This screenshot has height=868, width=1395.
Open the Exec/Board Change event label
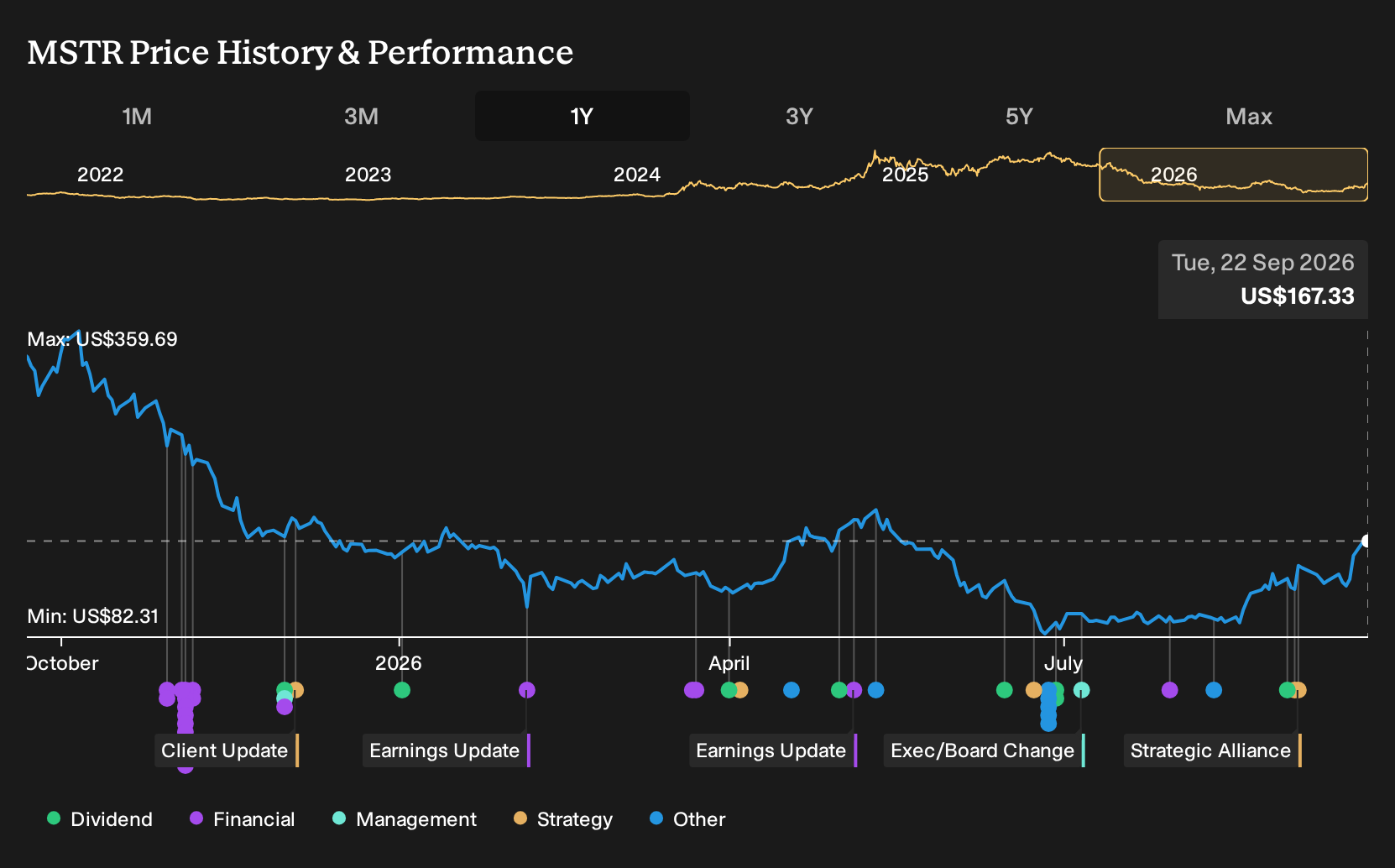coord(985,750)
